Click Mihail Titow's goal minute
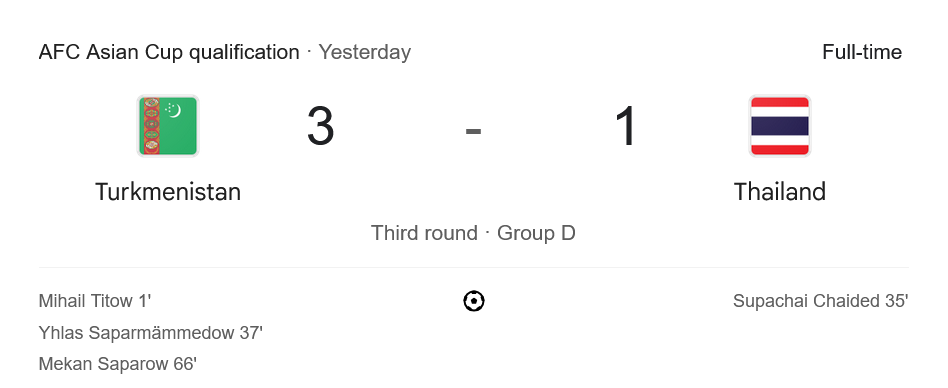 [x=144, y=301]
